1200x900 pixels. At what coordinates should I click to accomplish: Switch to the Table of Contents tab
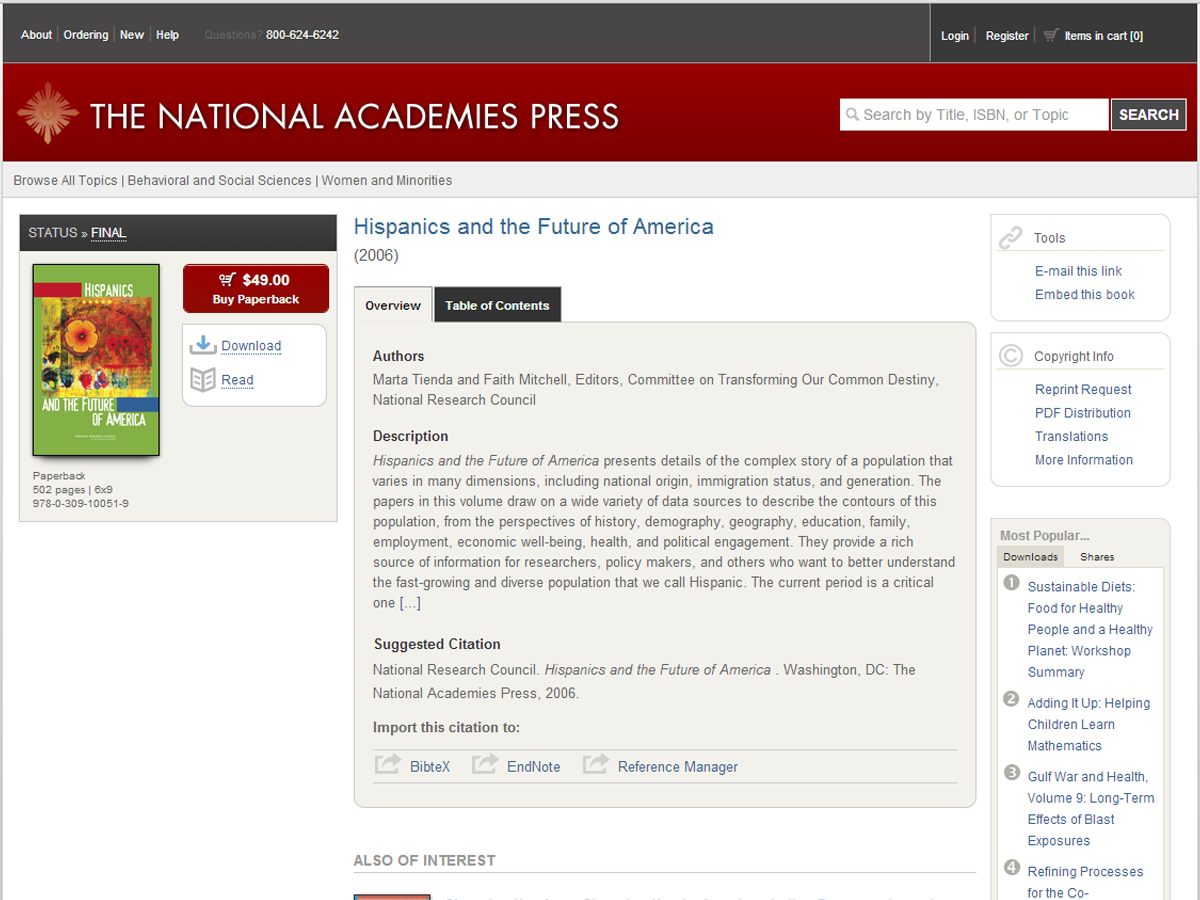[x=497, y=305]
